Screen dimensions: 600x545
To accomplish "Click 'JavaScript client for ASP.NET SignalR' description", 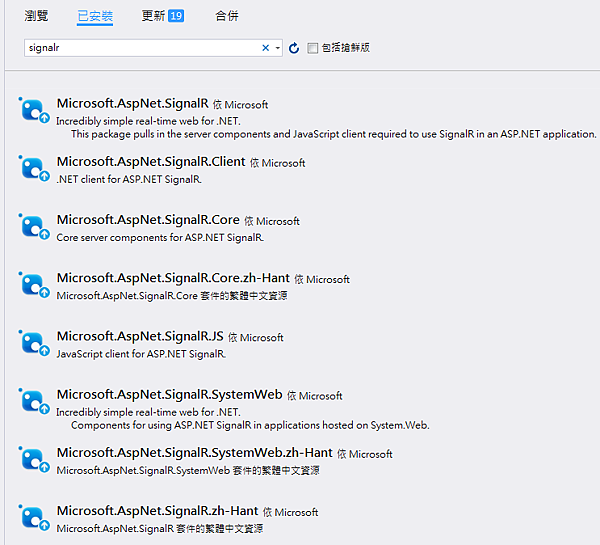I will point(141,354).
